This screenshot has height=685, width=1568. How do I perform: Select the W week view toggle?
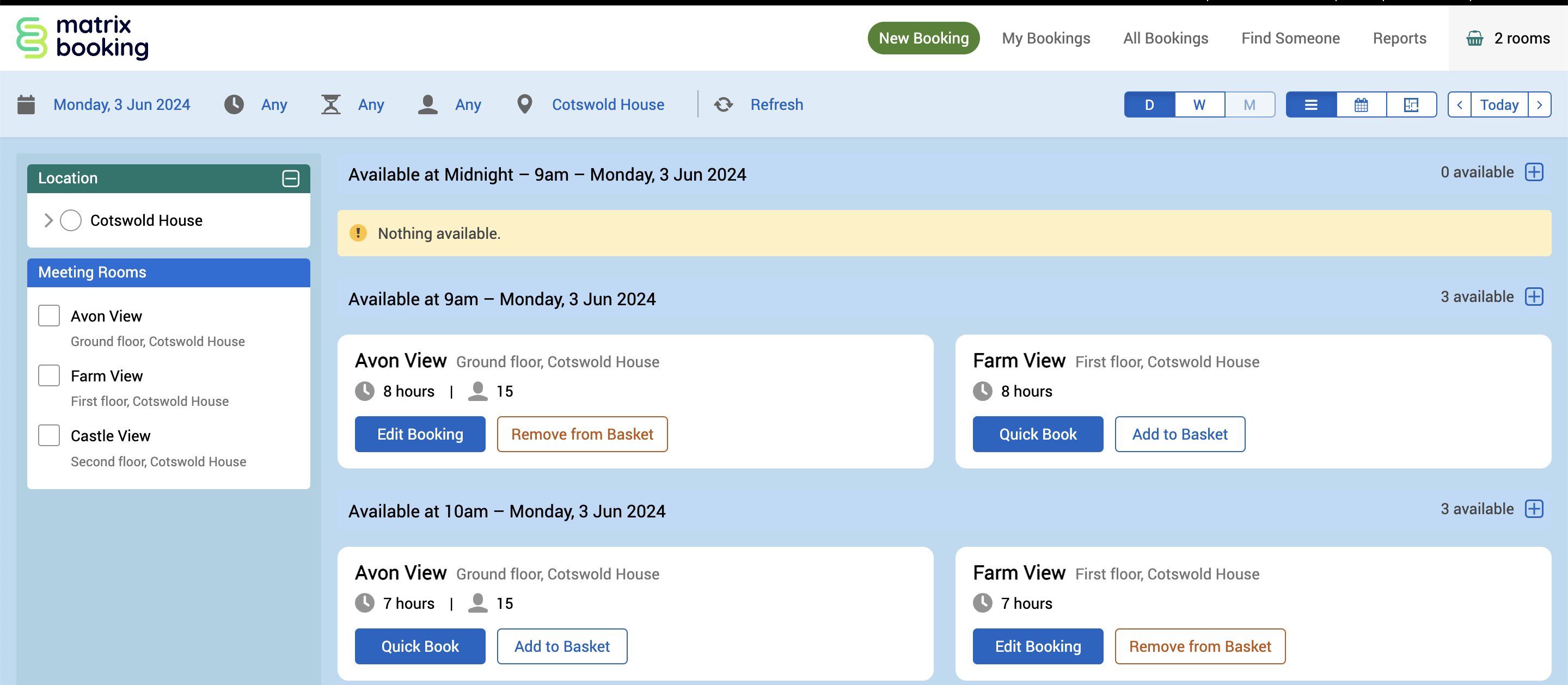[1199, 104]
